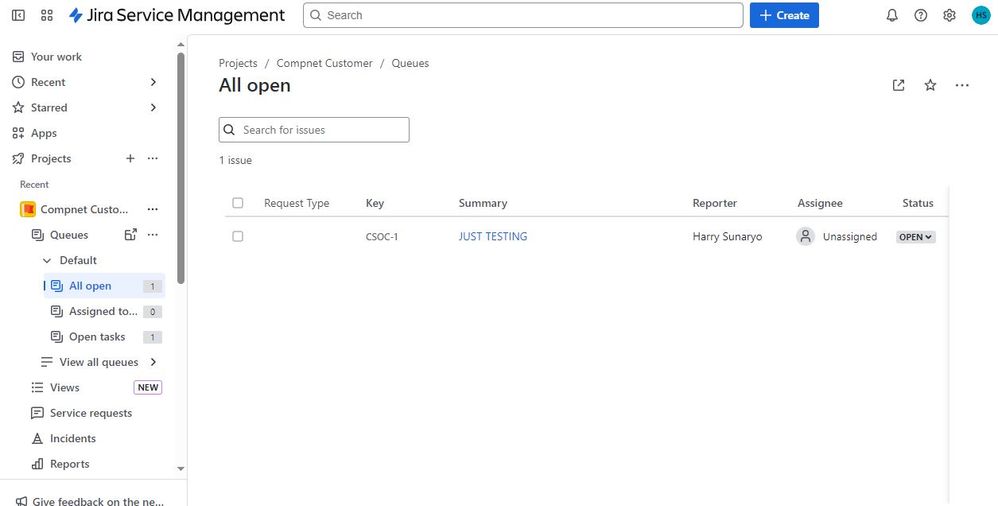Click plus icon next to Projects
Screen dimensions: 998x506
coord(130,158)
